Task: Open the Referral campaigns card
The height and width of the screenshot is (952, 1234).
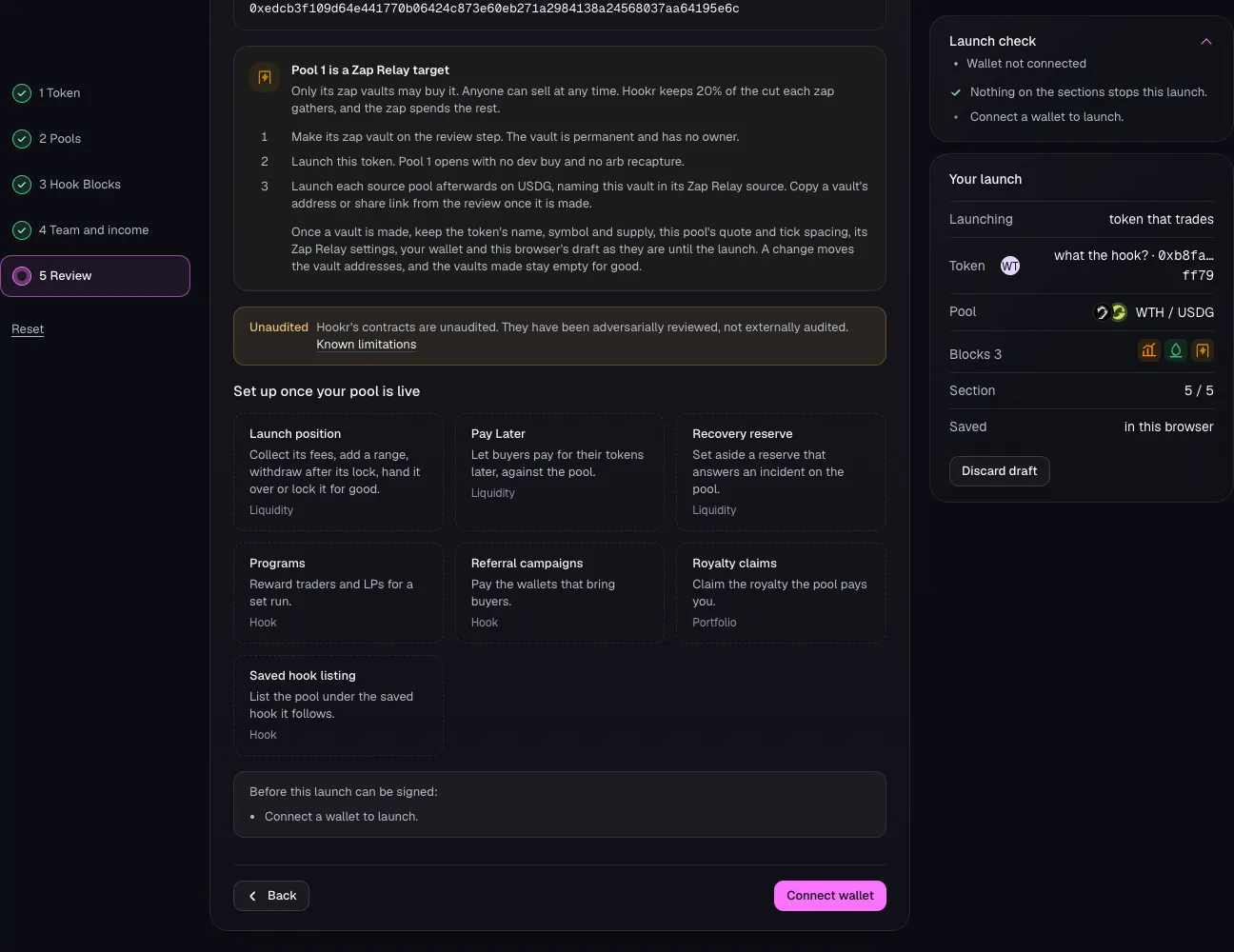Action: 560,593
